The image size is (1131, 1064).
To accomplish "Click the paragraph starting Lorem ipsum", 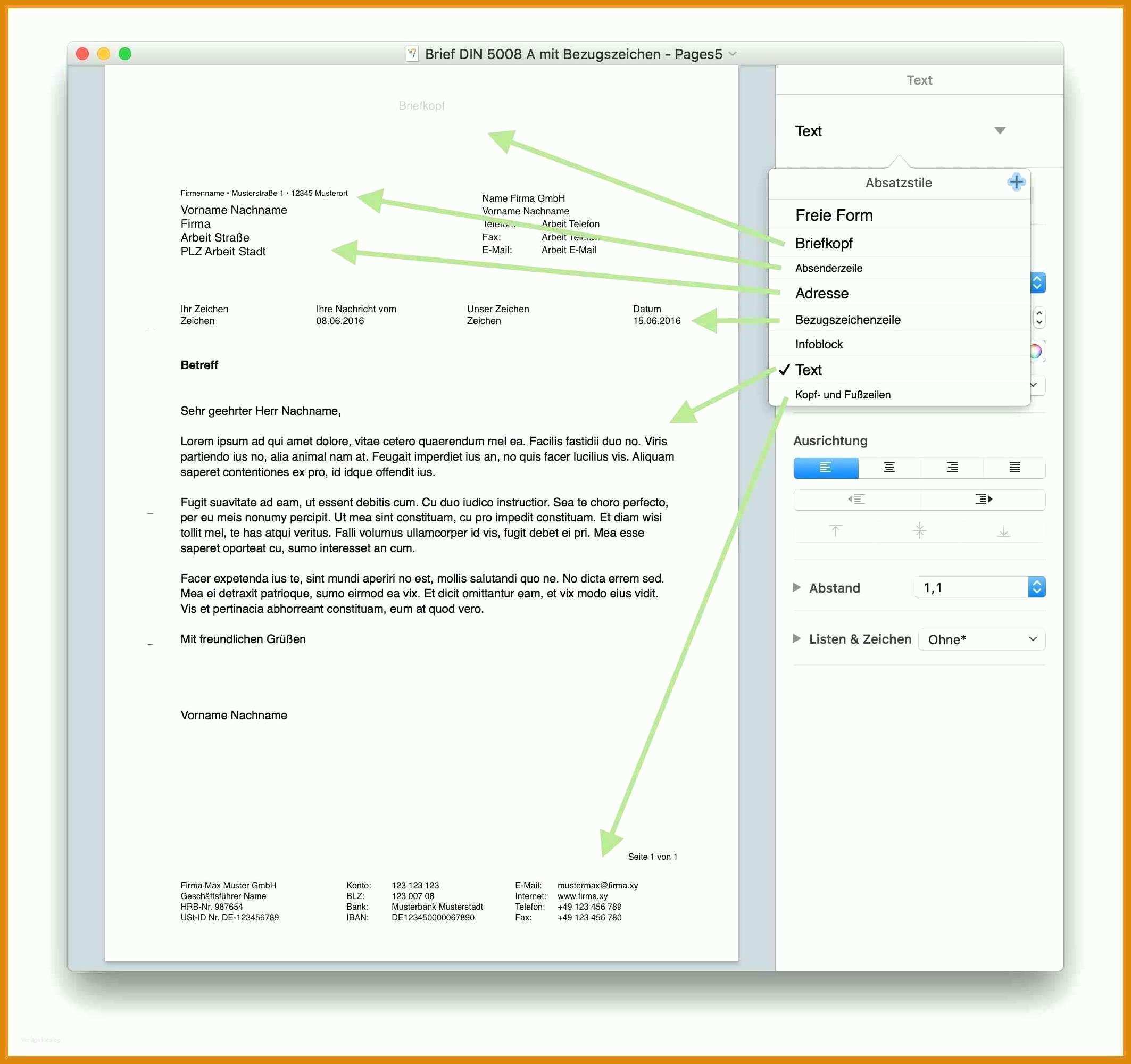I will click(x=427, y=456).
